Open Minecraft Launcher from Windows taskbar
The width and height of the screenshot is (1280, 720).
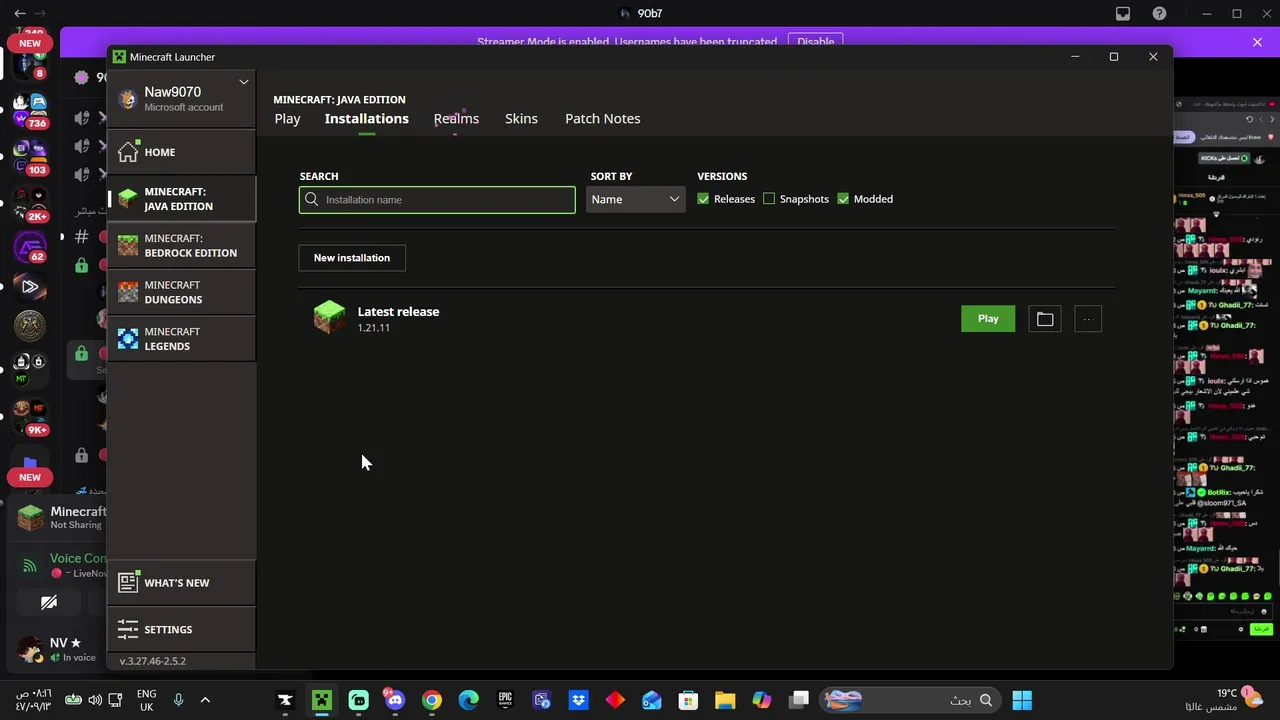point(322,700)
